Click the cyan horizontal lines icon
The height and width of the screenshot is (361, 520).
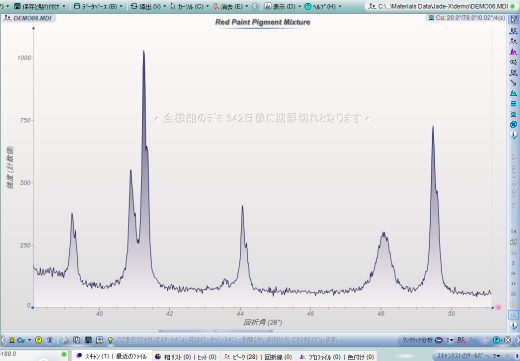[x=513, y=104]
